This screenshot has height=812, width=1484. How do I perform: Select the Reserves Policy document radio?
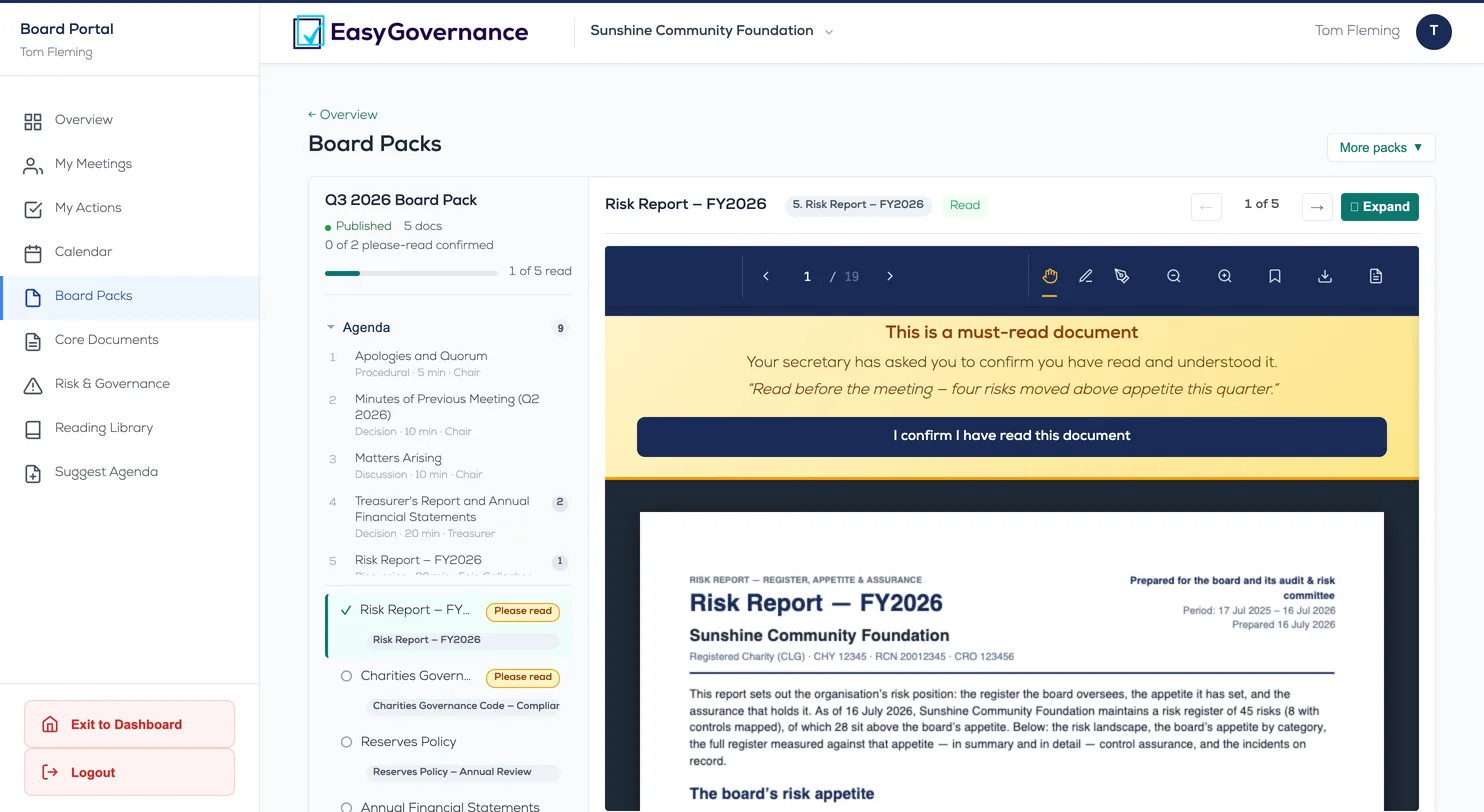point(346,742)
